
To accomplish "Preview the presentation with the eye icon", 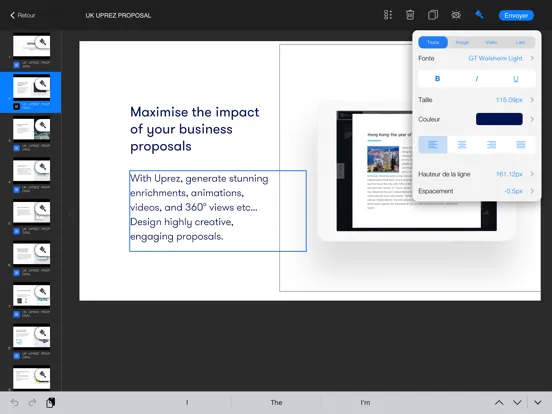I will click(456, 15).
